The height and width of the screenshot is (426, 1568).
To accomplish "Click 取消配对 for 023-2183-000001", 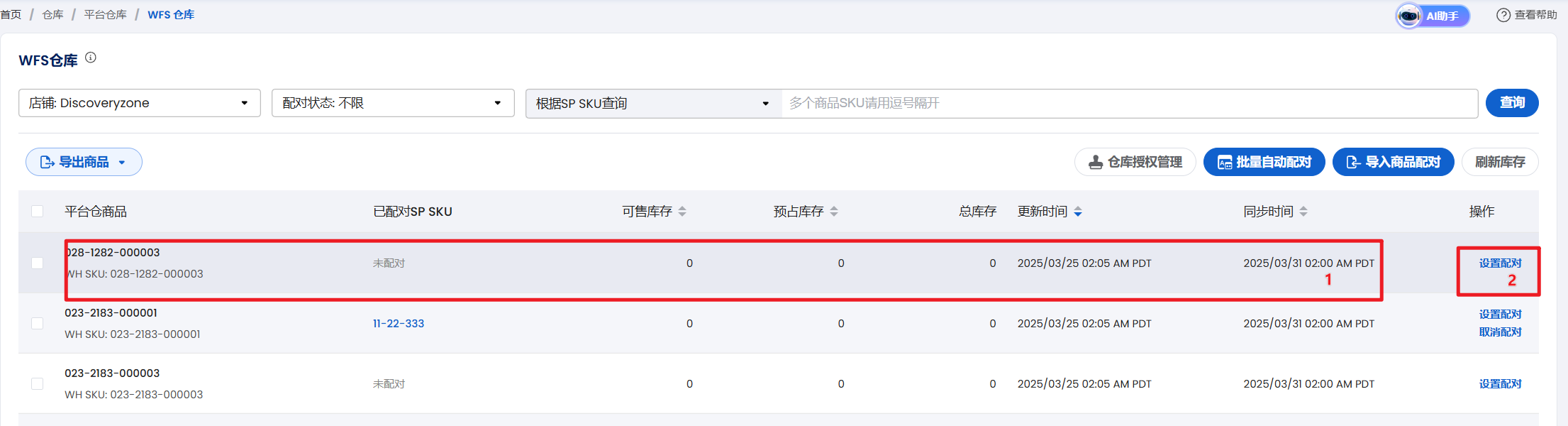I will pos(1500,332).
